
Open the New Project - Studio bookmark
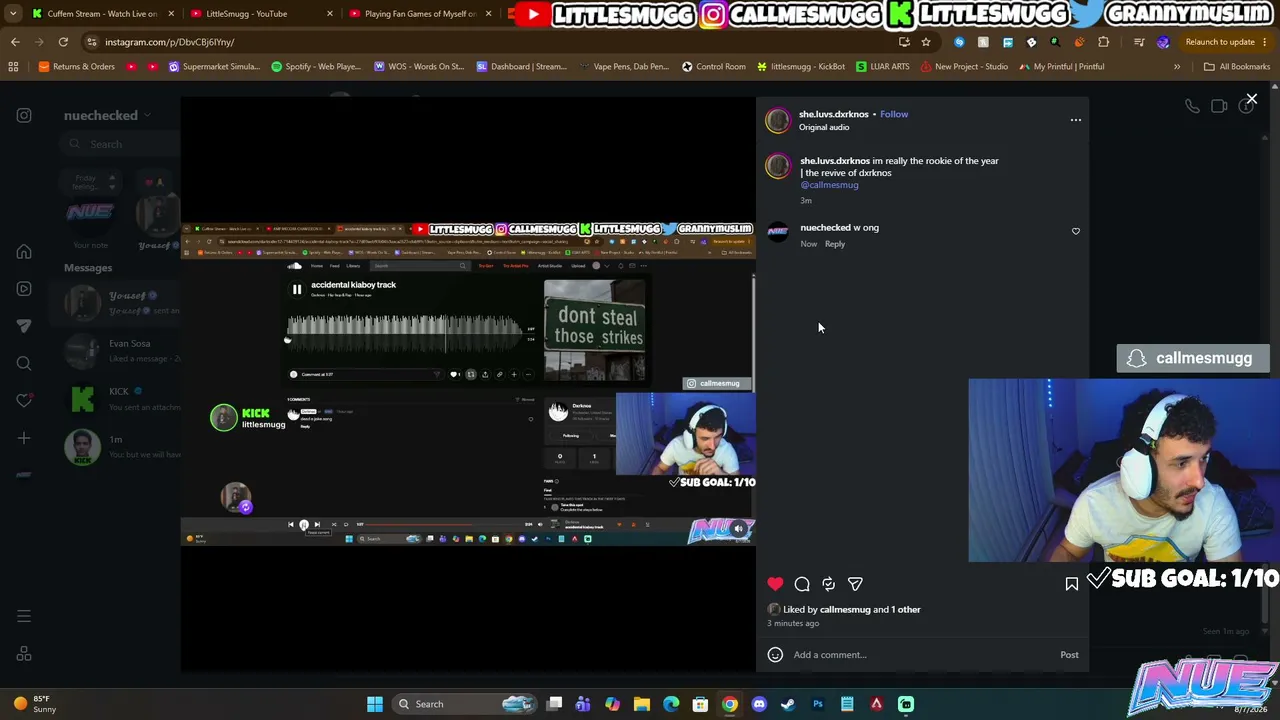pyautogui.click(x=964, y=67)
